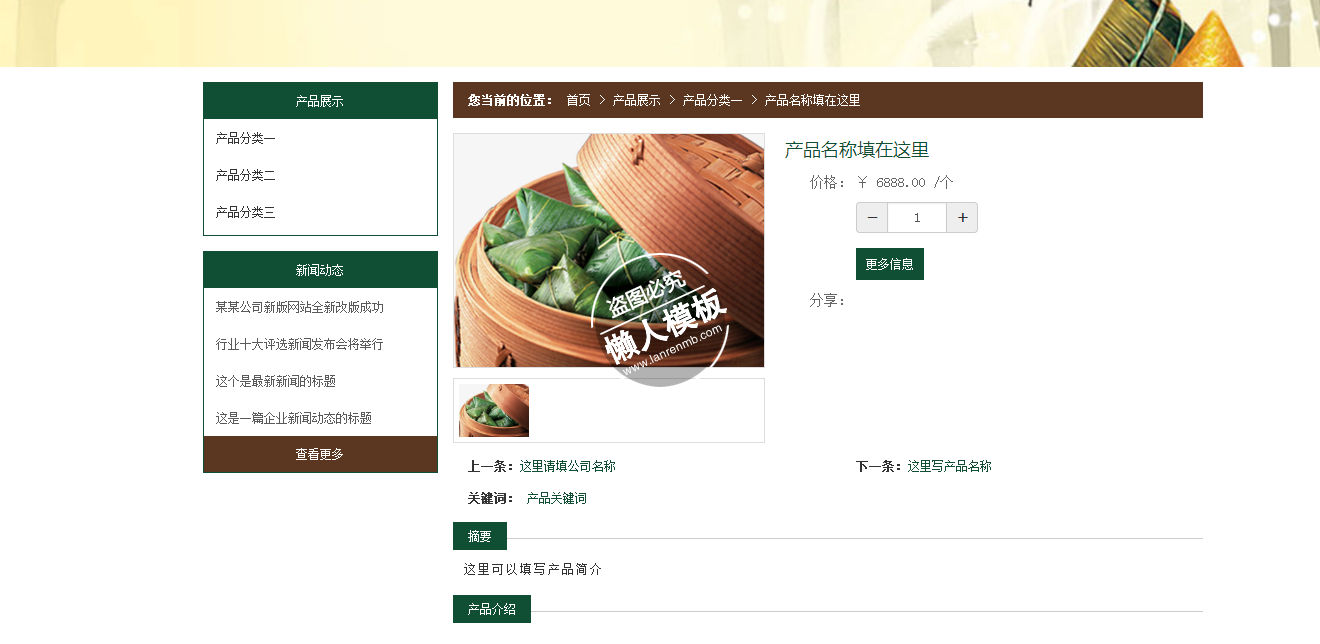Open news 这个是最新新闻的标题
This screenshot has height=644, width=1320.
pyautogui.click(x=275, y=381)
